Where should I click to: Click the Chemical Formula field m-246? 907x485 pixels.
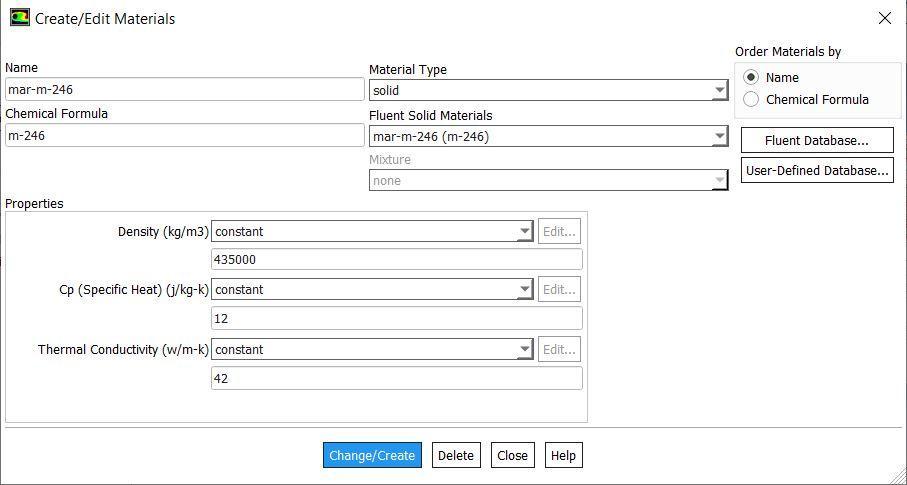click(x=185, y=135)
